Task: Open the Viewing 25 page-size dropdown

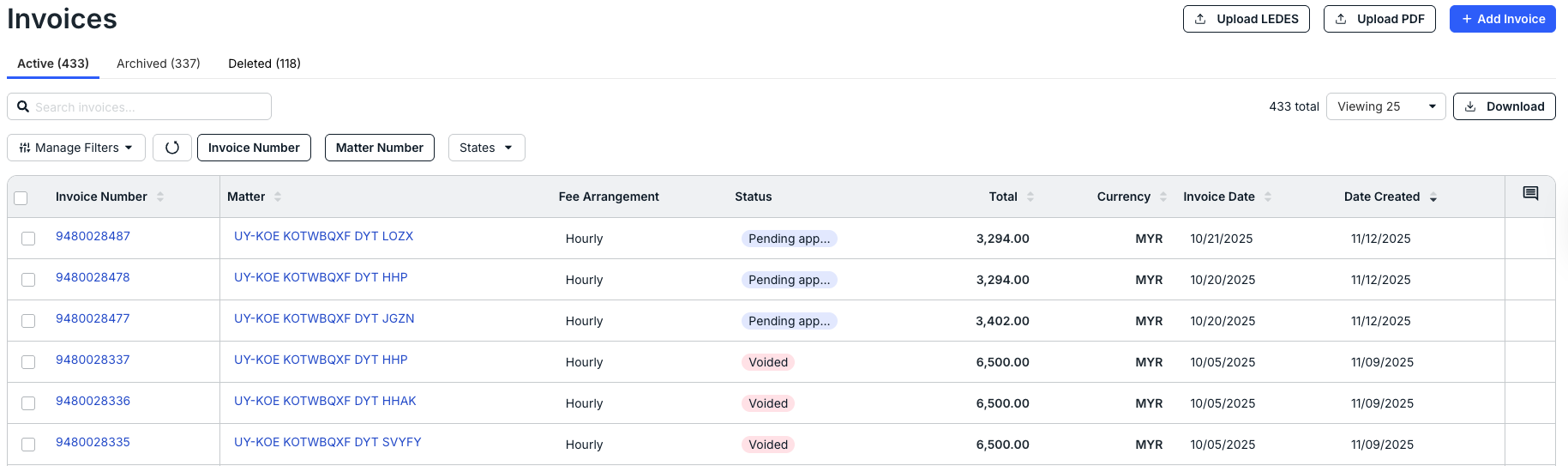Action: point(1385,106)
